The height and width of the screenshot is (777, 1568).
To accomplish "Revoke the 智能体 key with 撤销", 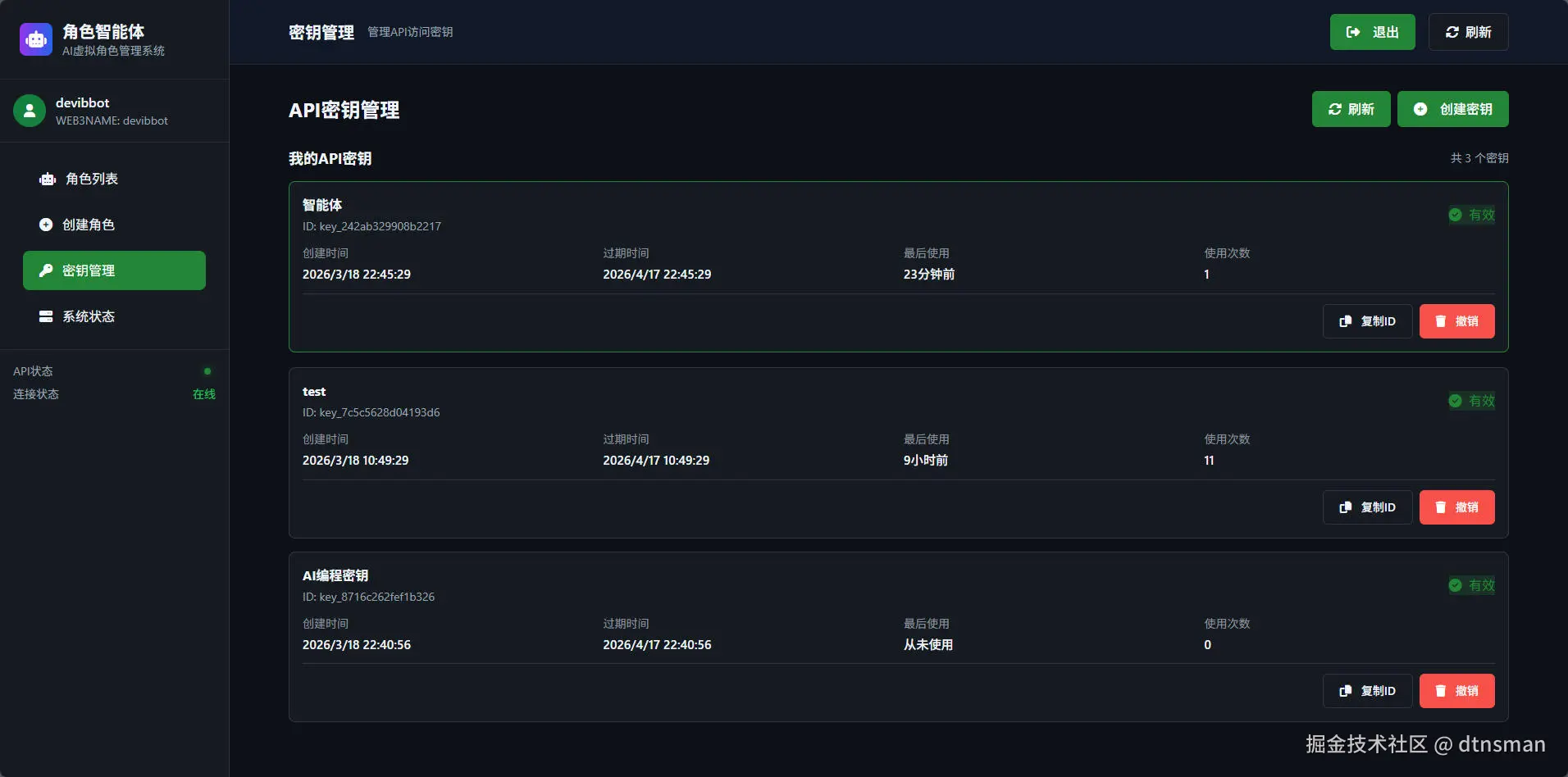I will pyautogui.click(x=1456, y=321).
